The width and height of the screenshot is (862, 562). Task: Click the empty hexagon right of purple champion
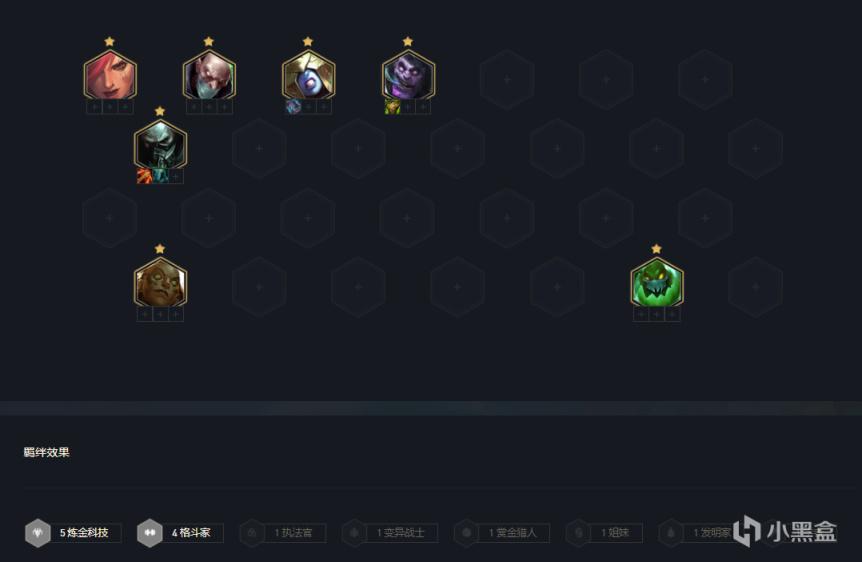coord(507,79)
